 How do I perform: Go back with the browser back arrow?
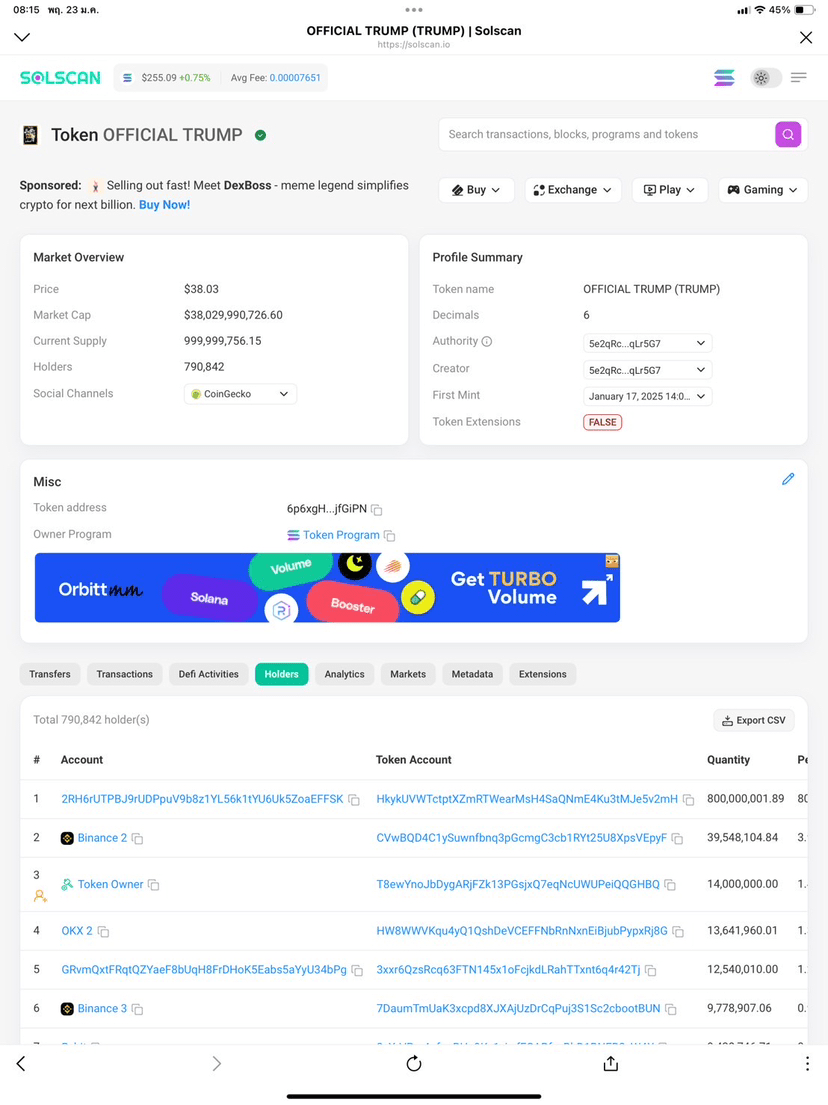pyautogui.click(x=21, y=1063)
